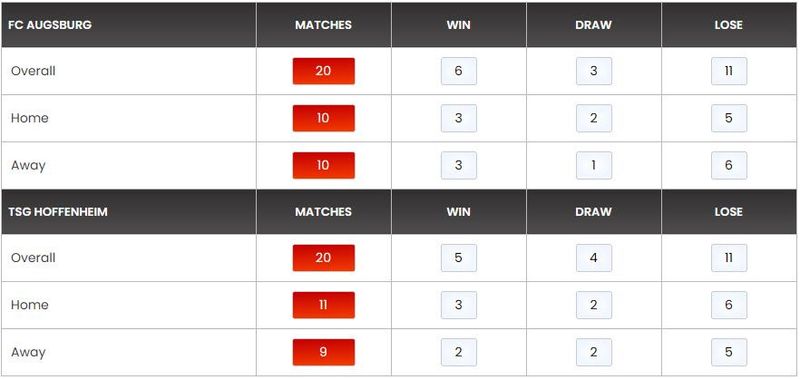Click TSG Hoffenheim overall matches badge 20

tap(323, 258)
